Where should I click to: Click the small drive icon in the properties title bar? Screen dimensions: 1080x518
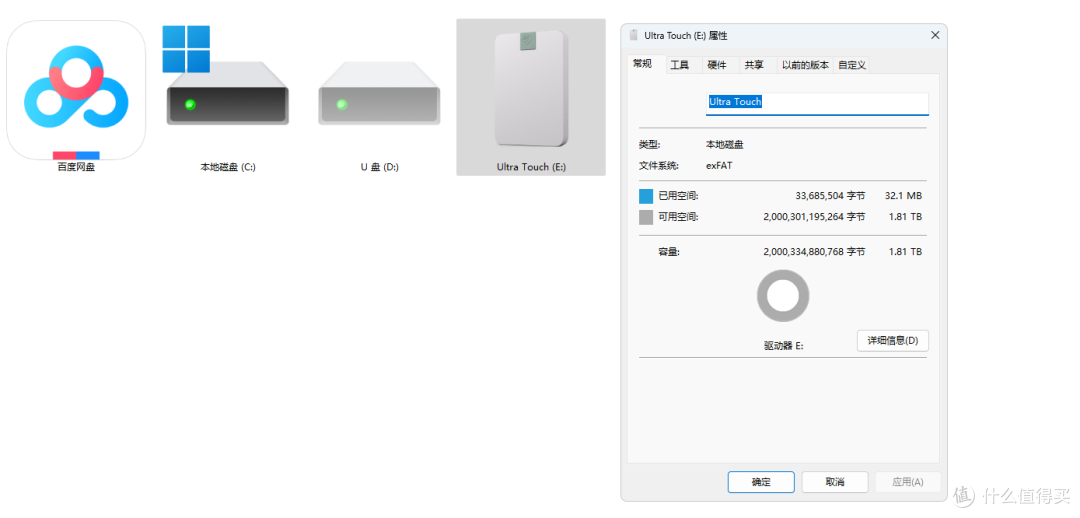[x=634, y=35]
